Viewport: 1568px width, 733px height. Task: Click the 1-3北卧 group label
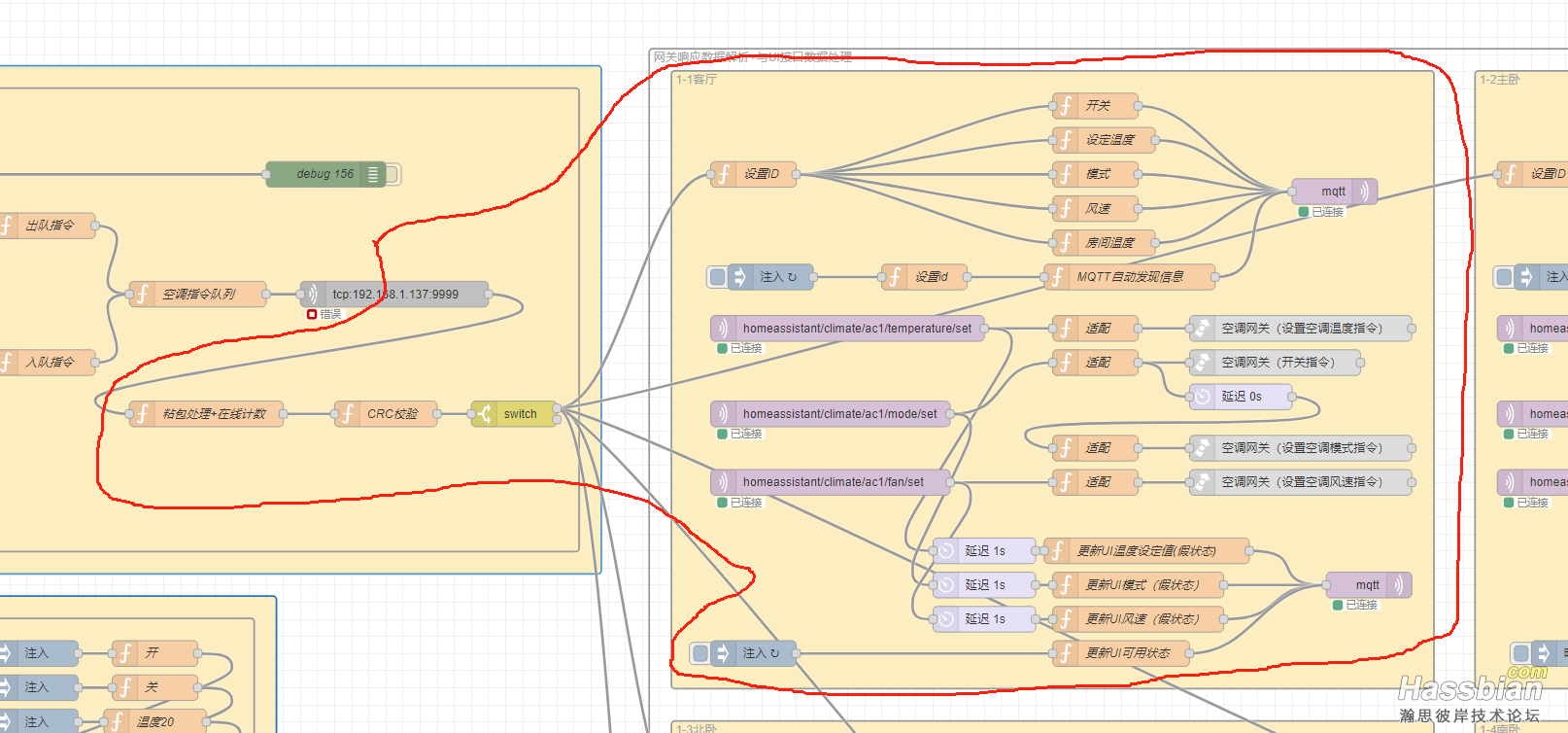(x=697, y=728)
